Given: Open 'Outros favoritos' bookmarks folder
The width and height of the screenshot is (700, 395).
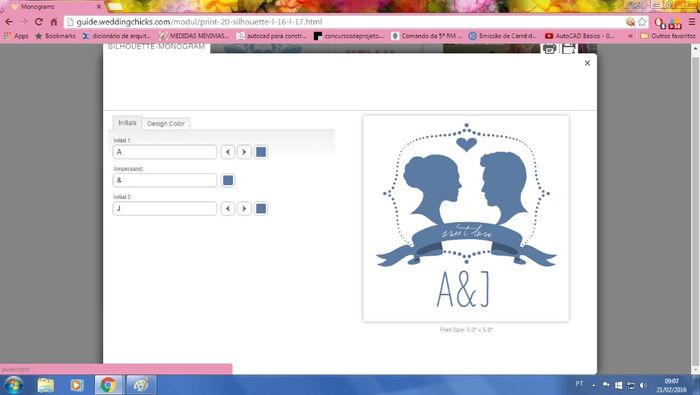Looking at the screenshot, I should [668, 36].
